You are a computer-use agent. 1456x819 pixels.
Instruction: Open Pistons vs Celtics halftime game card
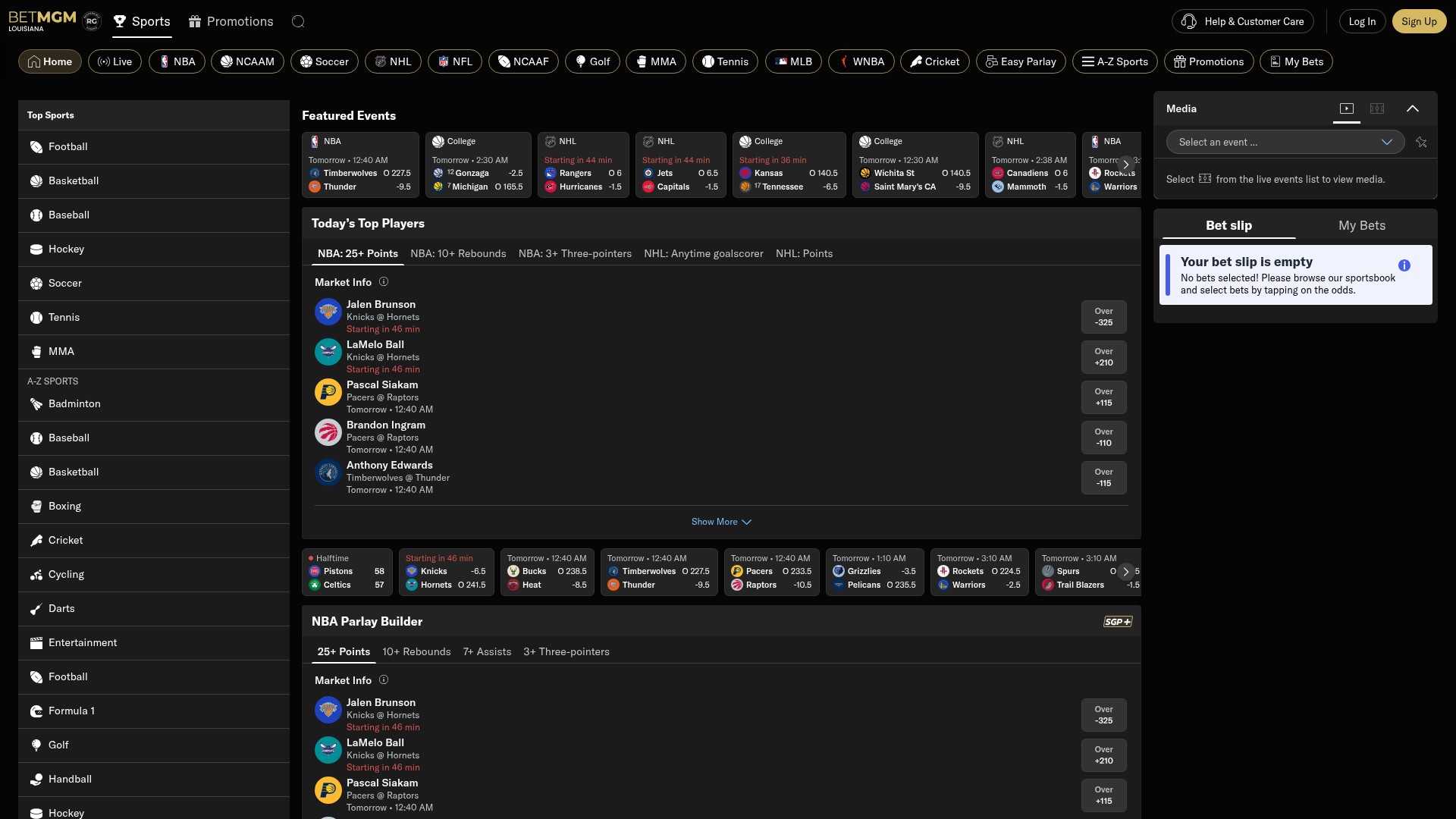click(347, 573)
